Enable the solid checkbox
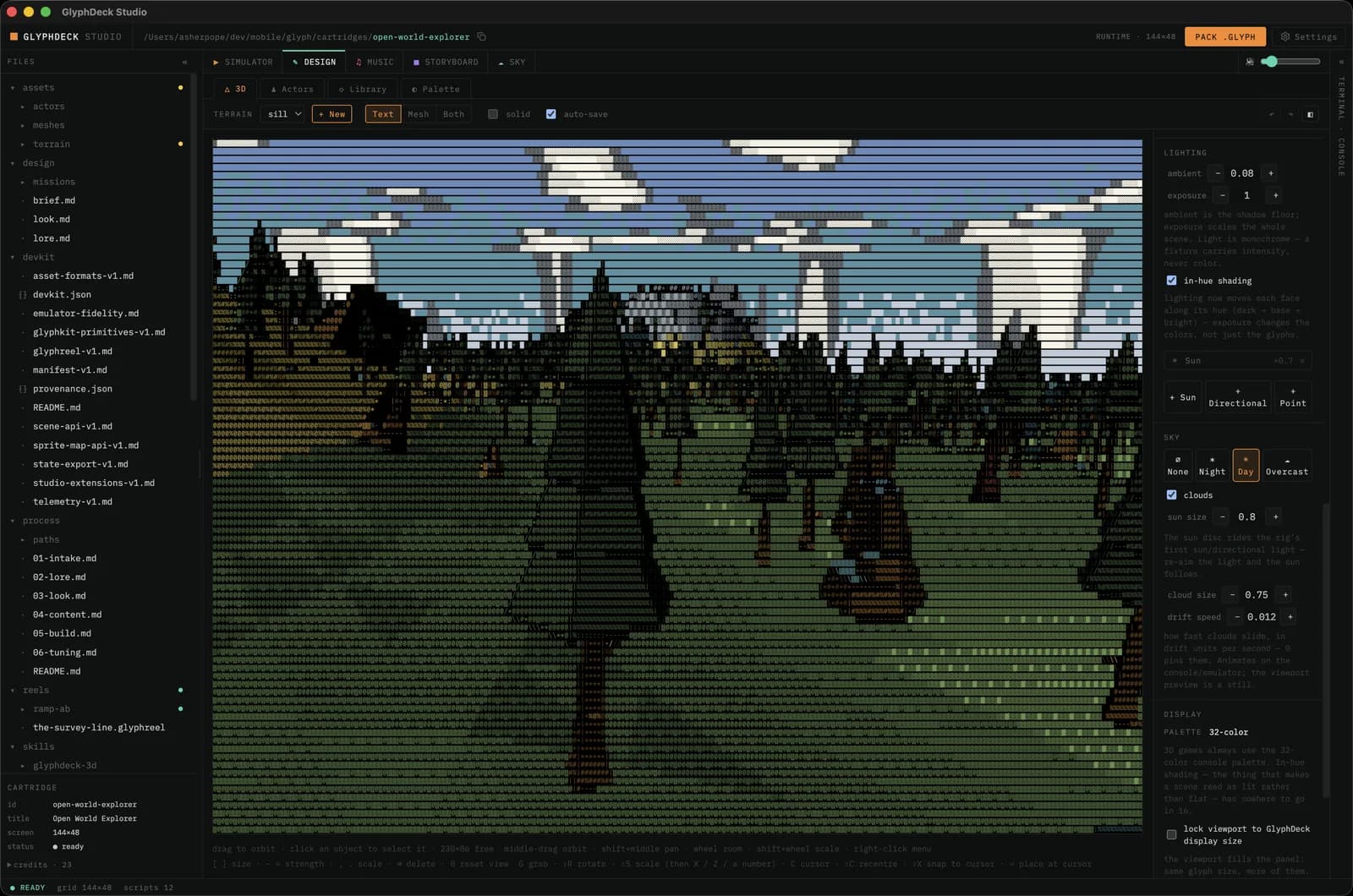Image resolution: width=1353 pixels, height=896 pixels. pos(493,114)
